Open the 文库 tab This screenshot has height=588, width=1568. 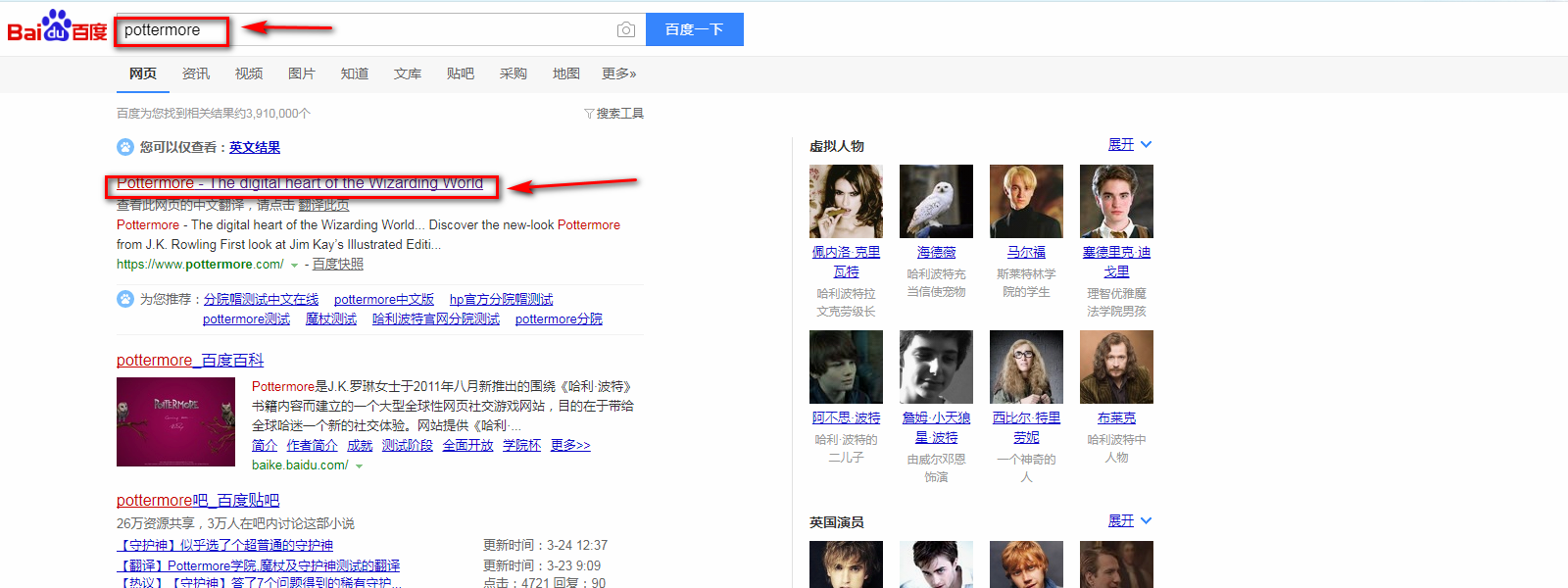coord(408,73)
